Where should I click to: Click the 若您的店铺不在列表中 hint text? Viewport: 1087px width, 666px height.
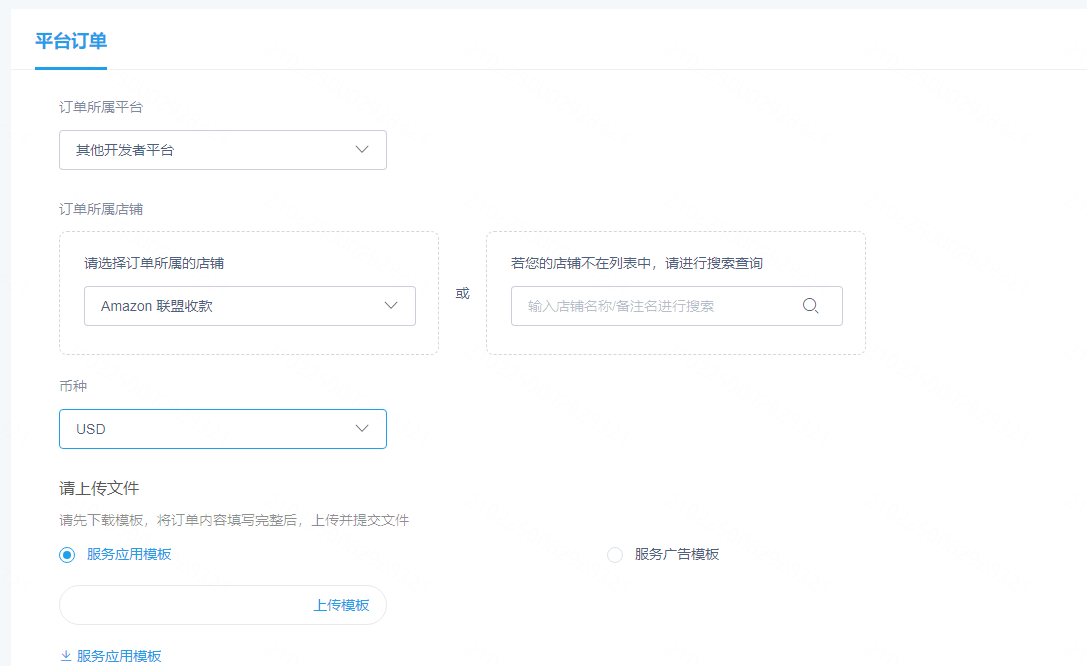(637, 264)
